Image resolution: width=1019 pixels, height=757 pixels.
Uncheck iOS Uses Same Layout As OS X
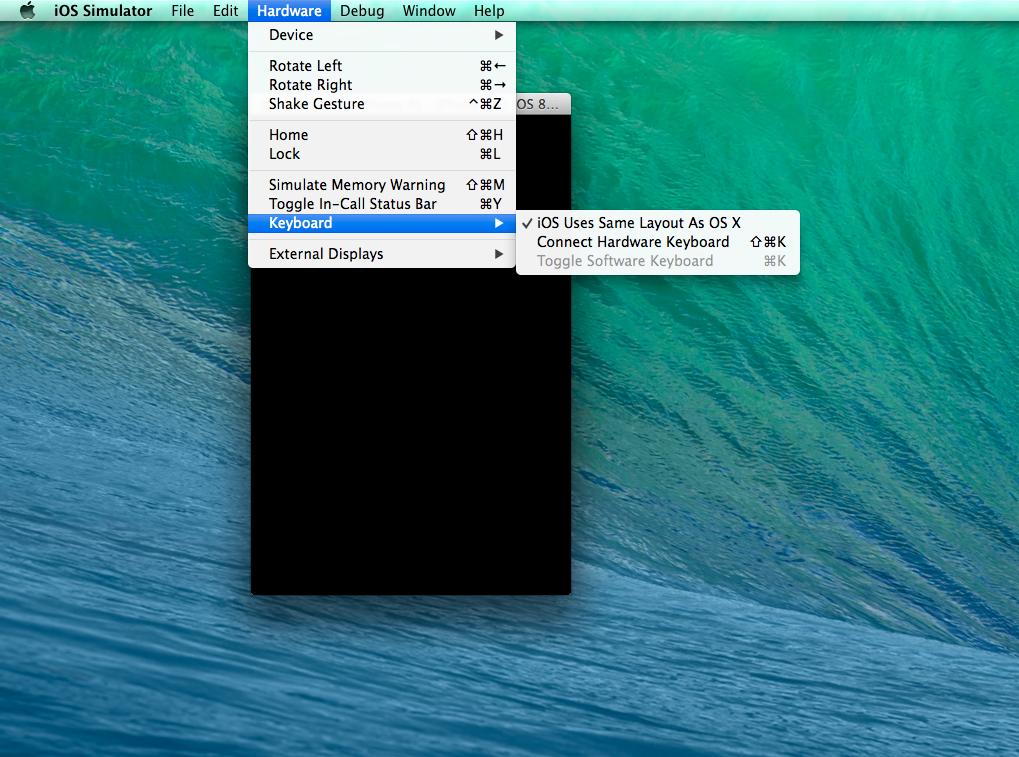tap(658, 223)
